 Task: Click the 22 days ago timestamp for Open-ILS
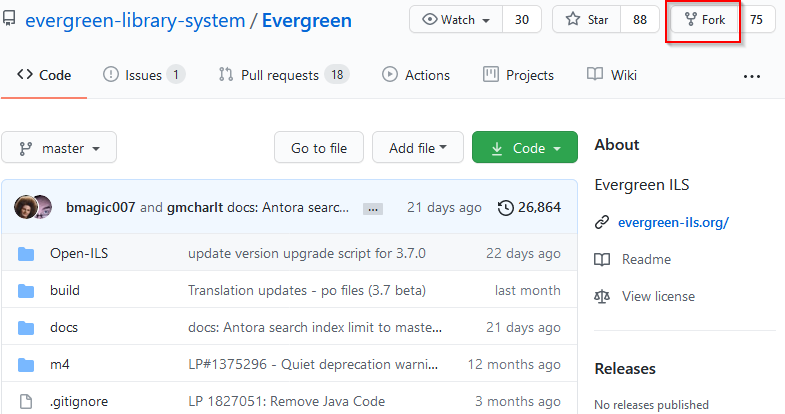coord(523,253)
